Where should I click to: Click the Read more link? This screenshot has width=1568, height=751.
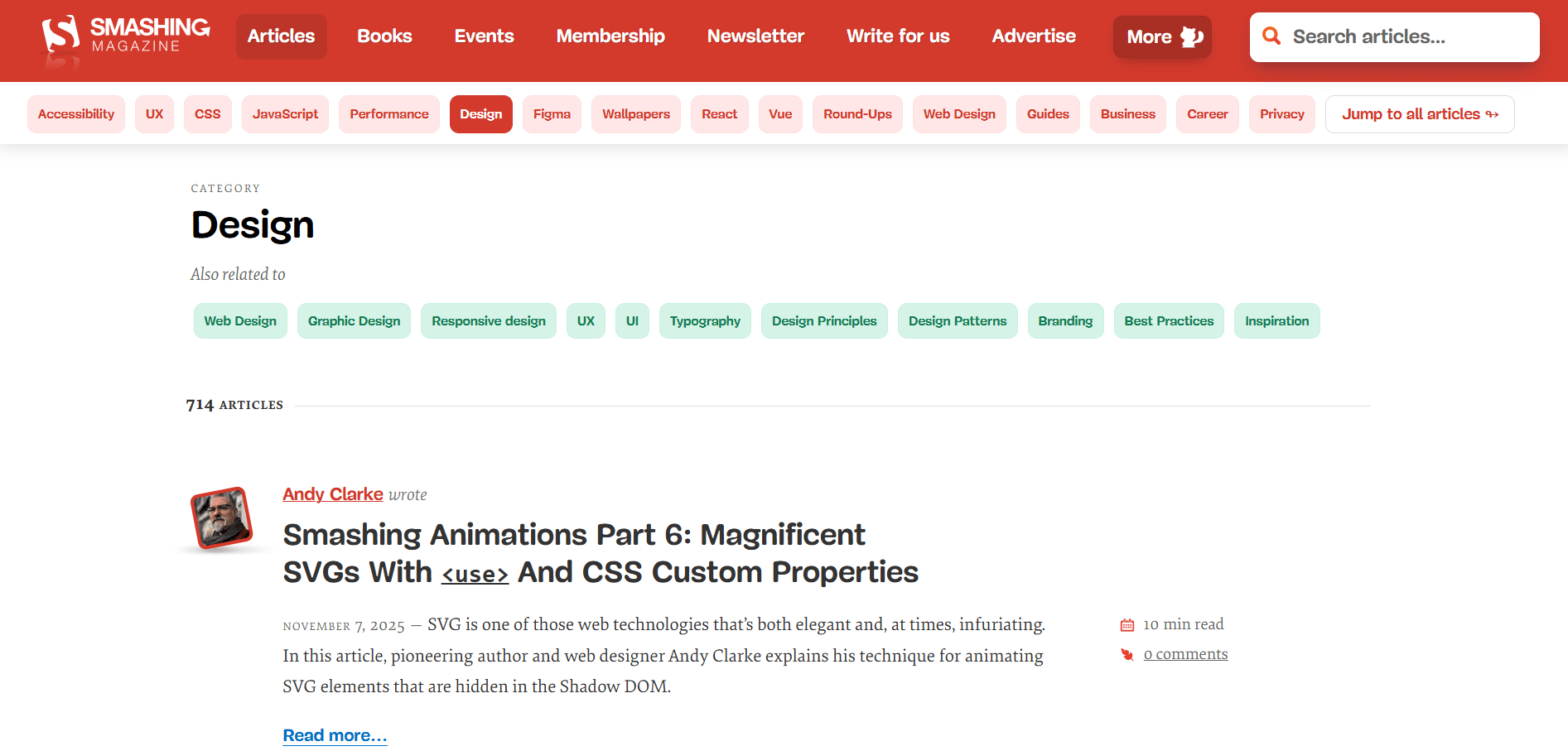335,735
